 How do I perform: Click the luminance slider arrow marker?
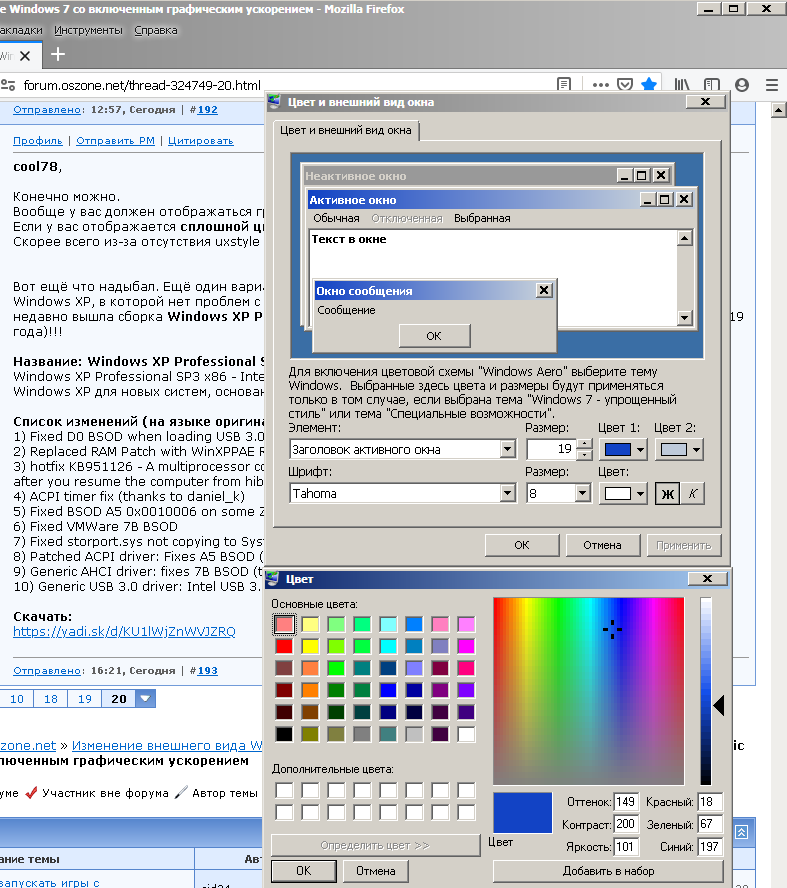pyautogui.click(x=718, y=706)
